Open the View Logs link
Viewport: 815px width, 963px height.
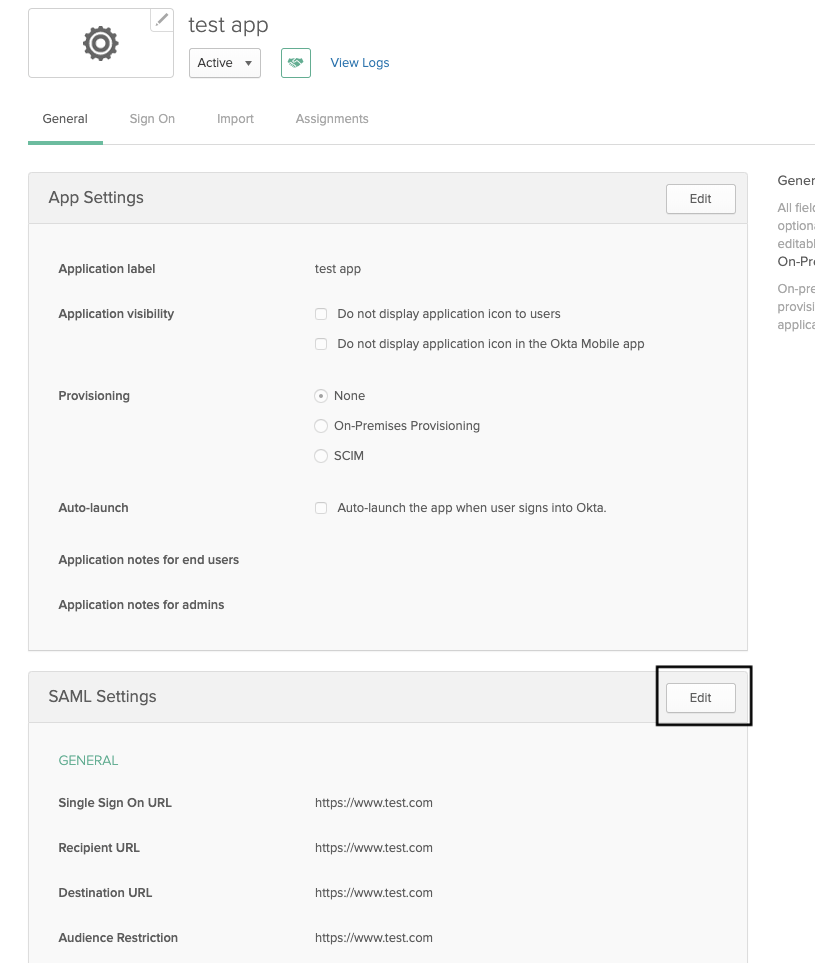[360, 63]
